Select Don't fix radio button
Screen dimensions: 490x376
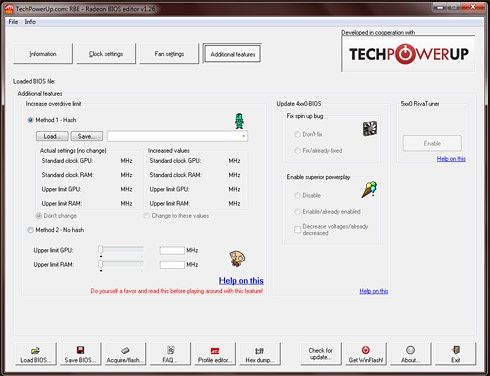tap(297, 134)
